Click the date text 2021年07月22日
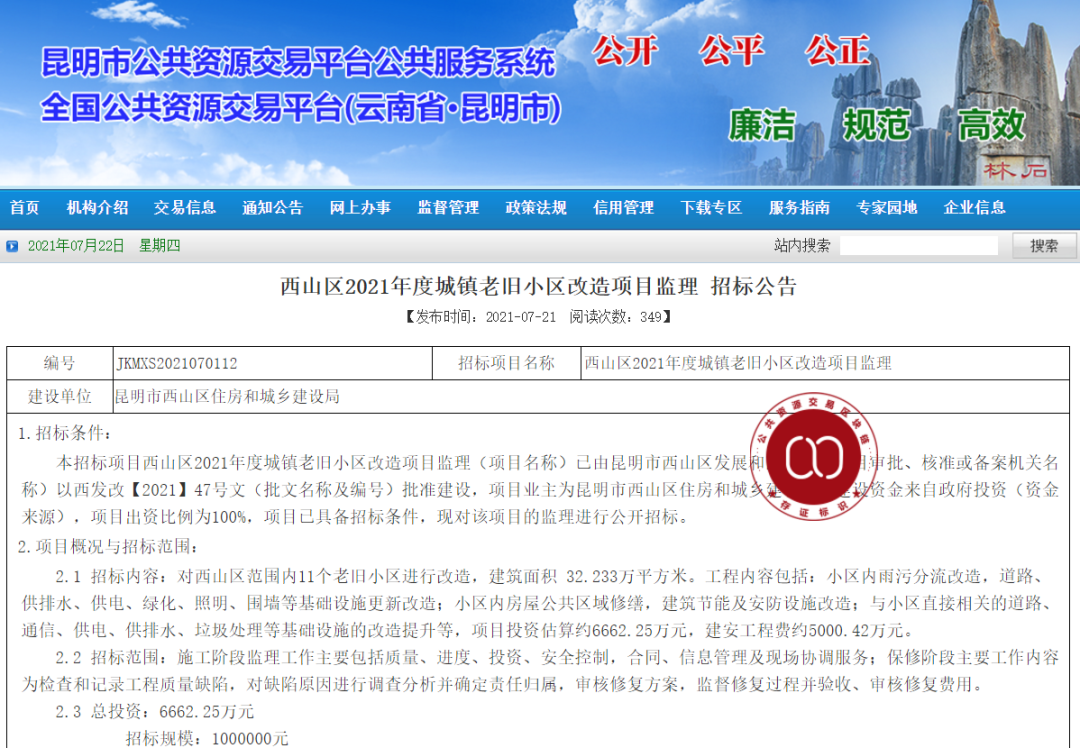1080x748 pixels. (x=76, y=246)
